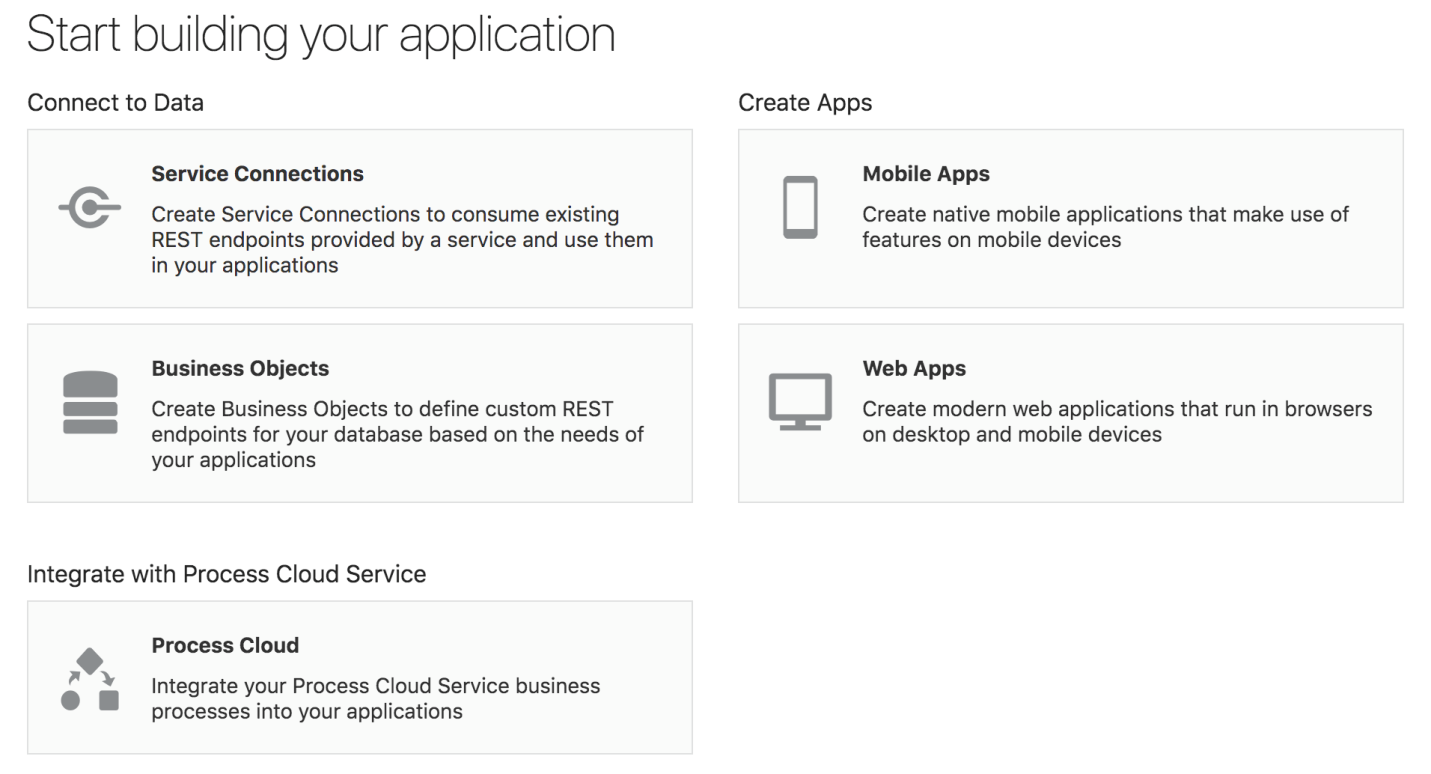
Task: Click the Mobile Apps phone icon
Action: pos(800,208)
